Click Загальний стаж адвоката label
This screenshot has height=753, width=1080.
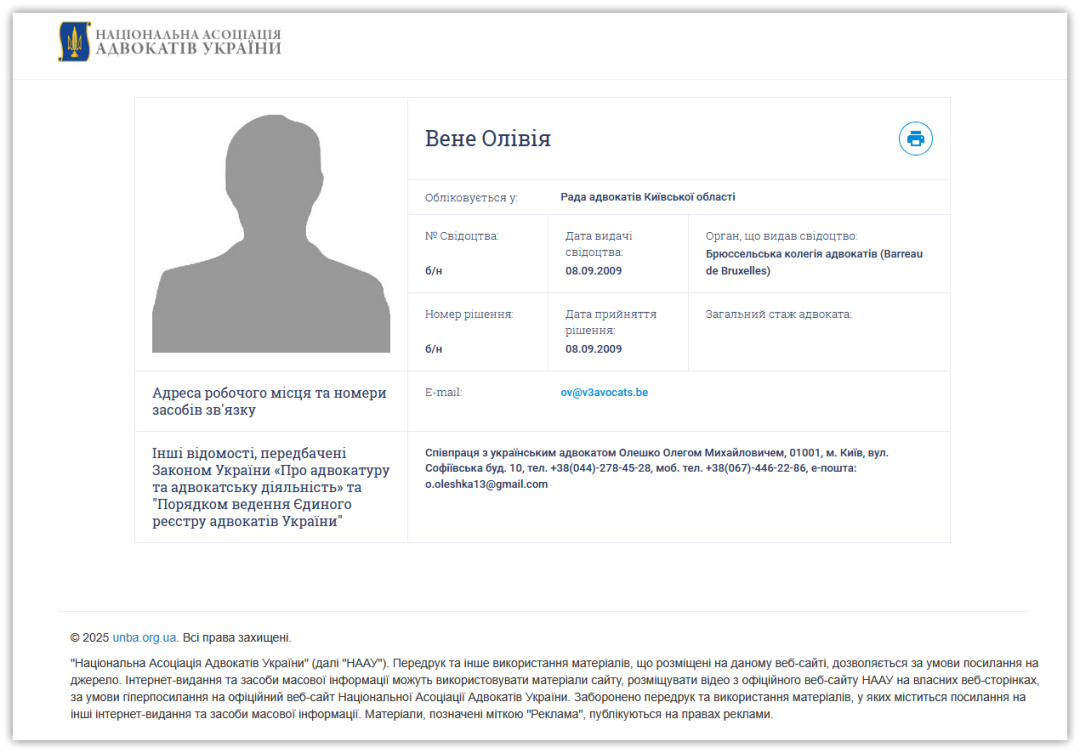click(778, 314)
